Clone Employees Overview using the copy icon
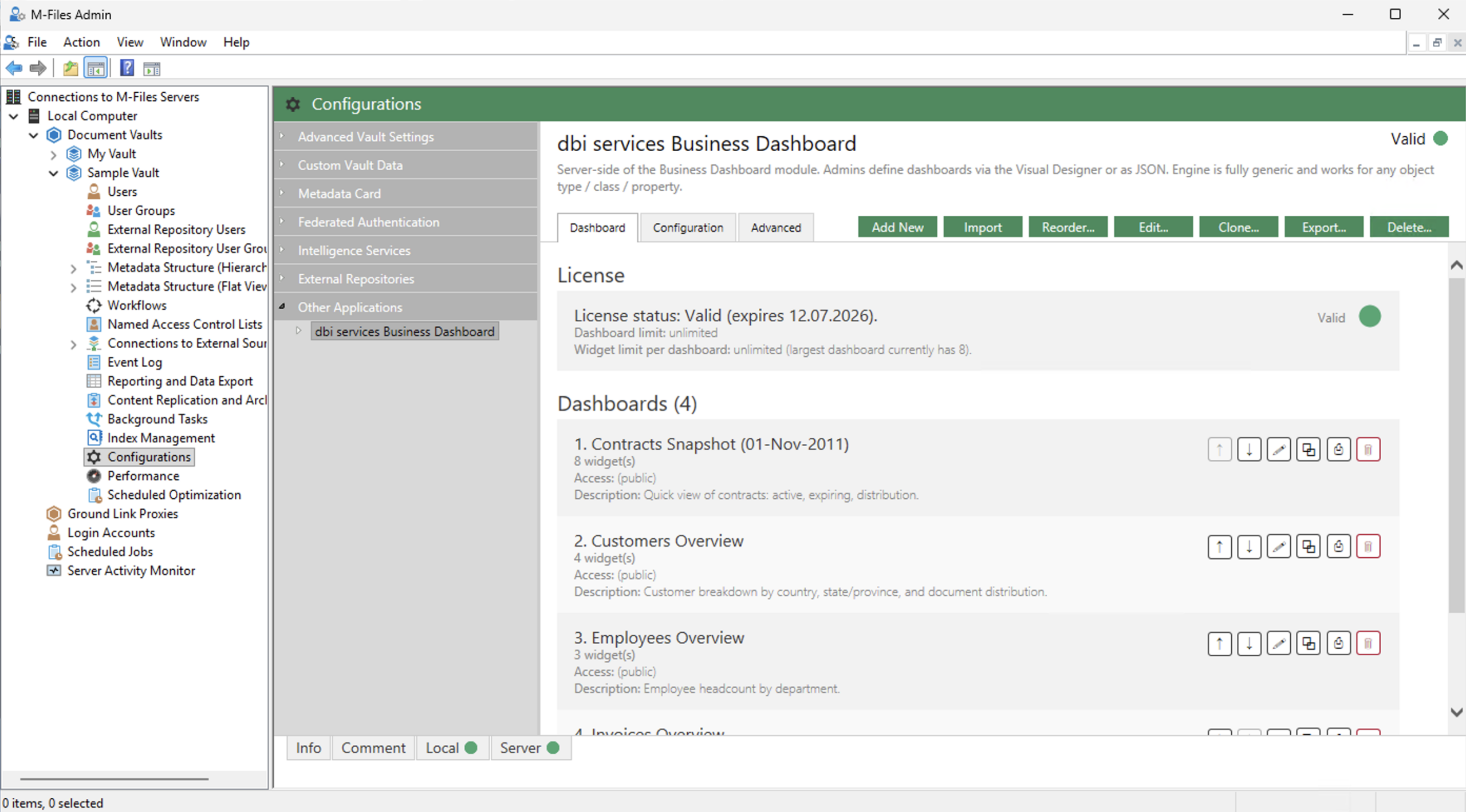The width and height of the screenshot is (1466, 812). pos(1309,643)
